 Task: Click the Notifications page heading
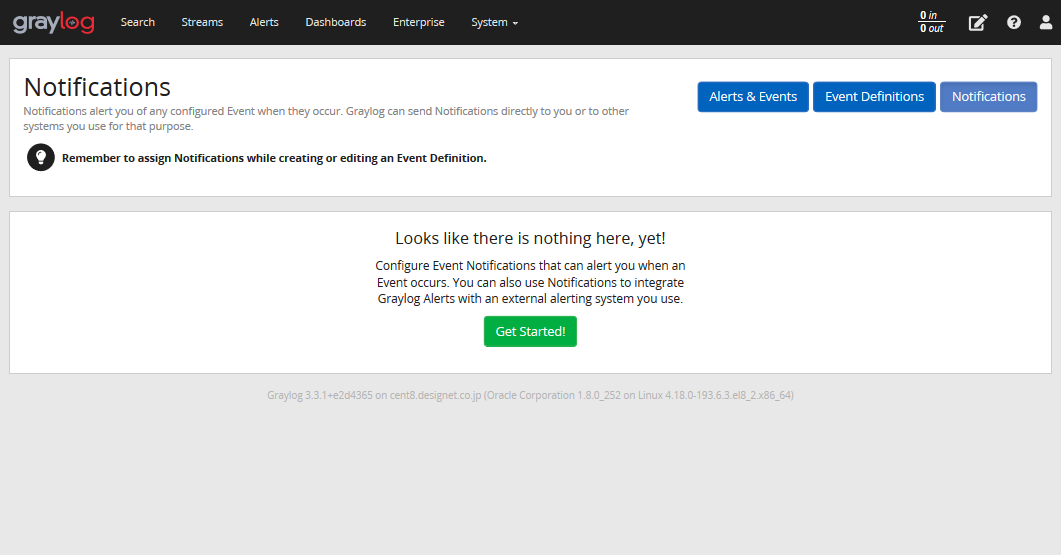pyautogui.click(x=97, y=87)
